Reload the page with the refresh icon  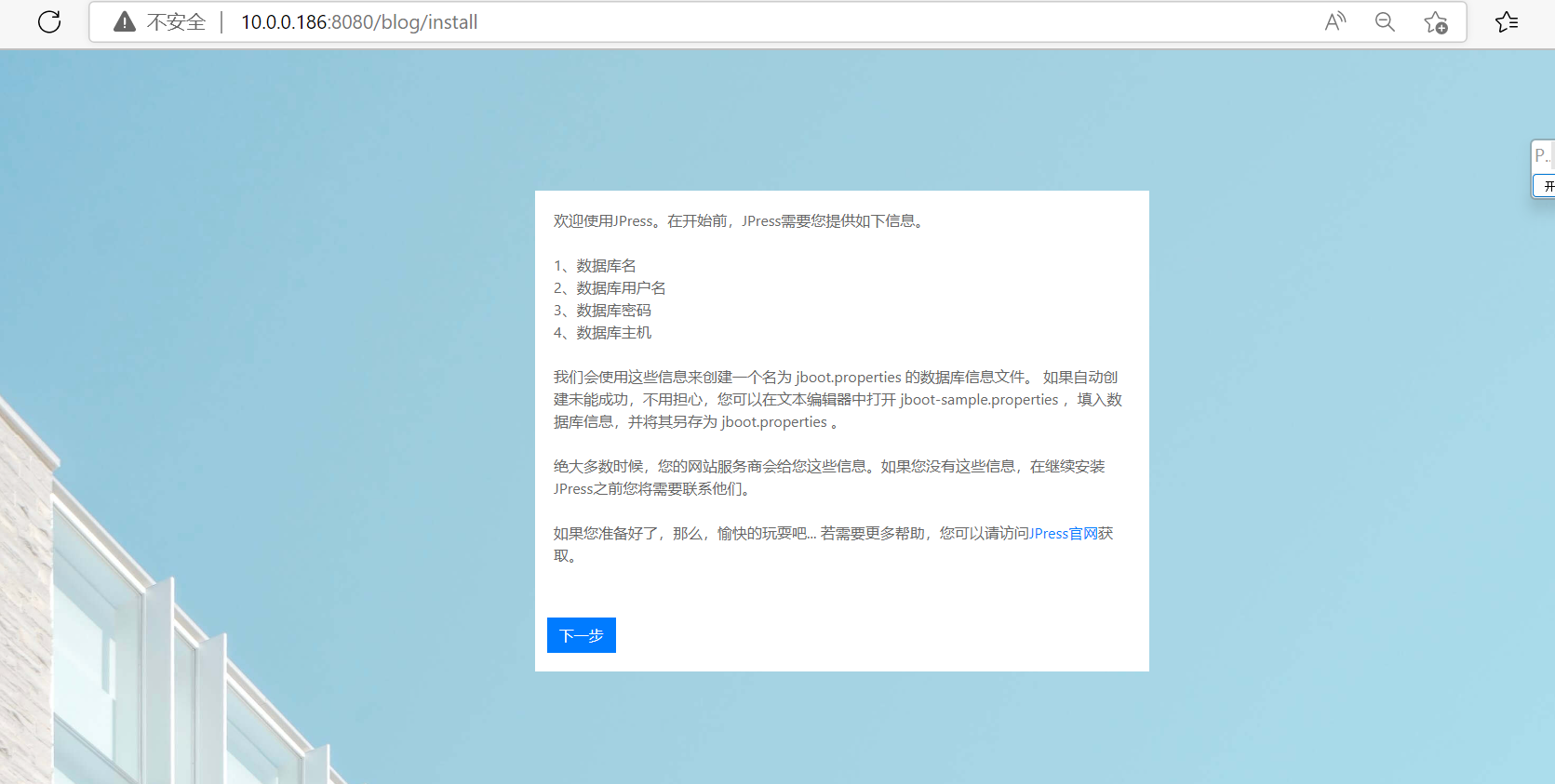49,21
